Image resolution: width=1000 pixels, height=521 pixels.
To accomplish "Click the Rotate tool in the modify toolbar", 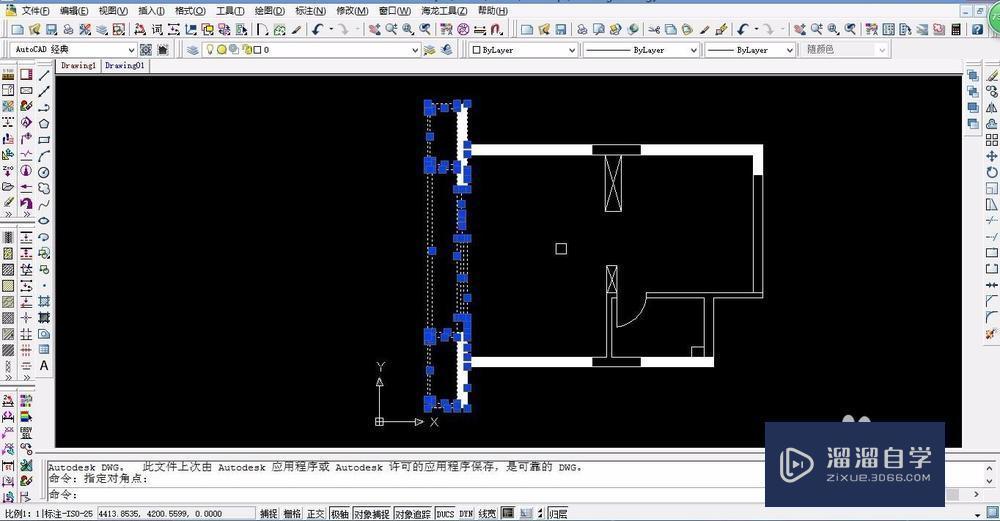I will (x=992, y=172).
